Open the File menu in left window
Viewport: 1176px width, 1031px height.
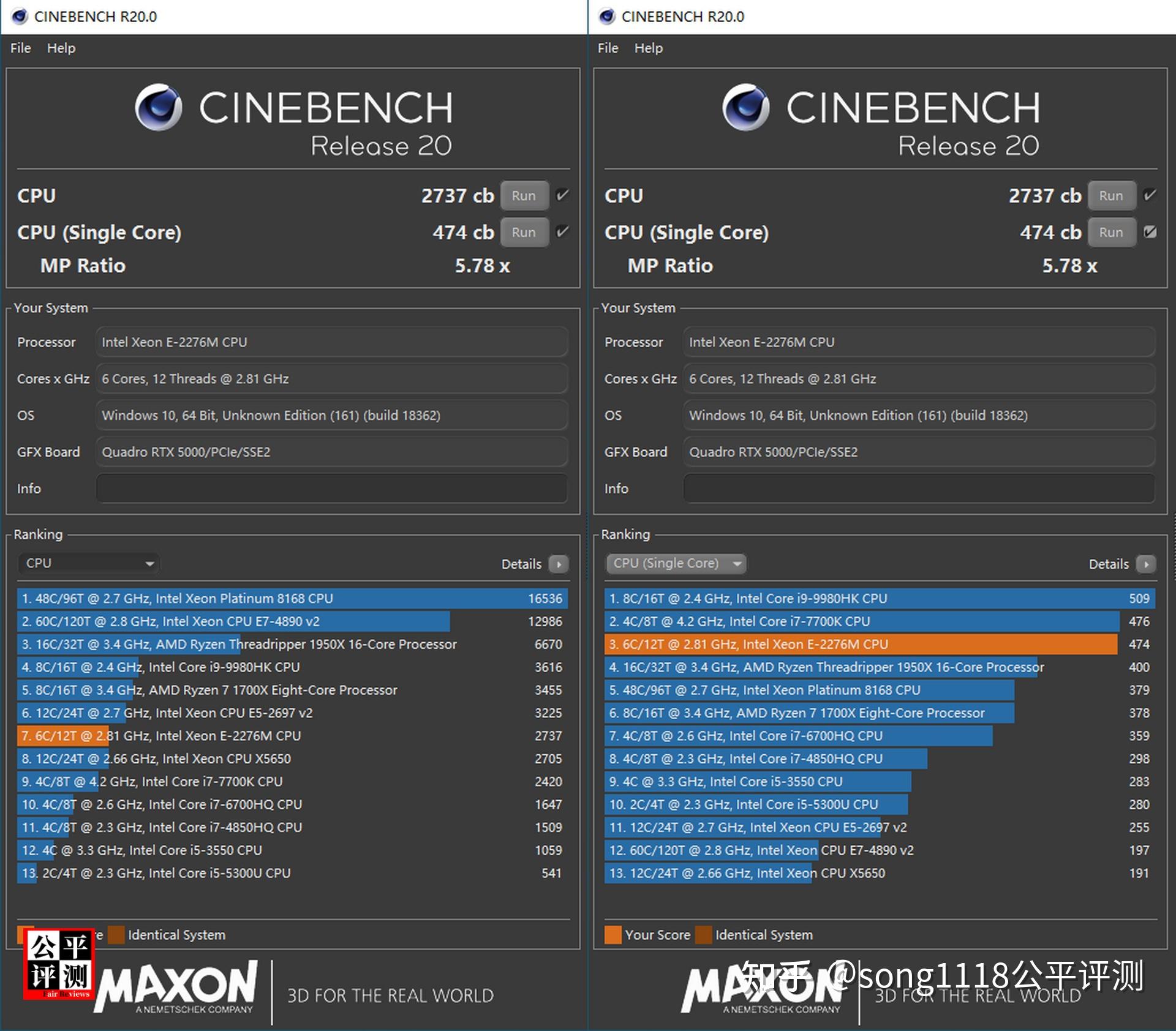pos(20,48)
